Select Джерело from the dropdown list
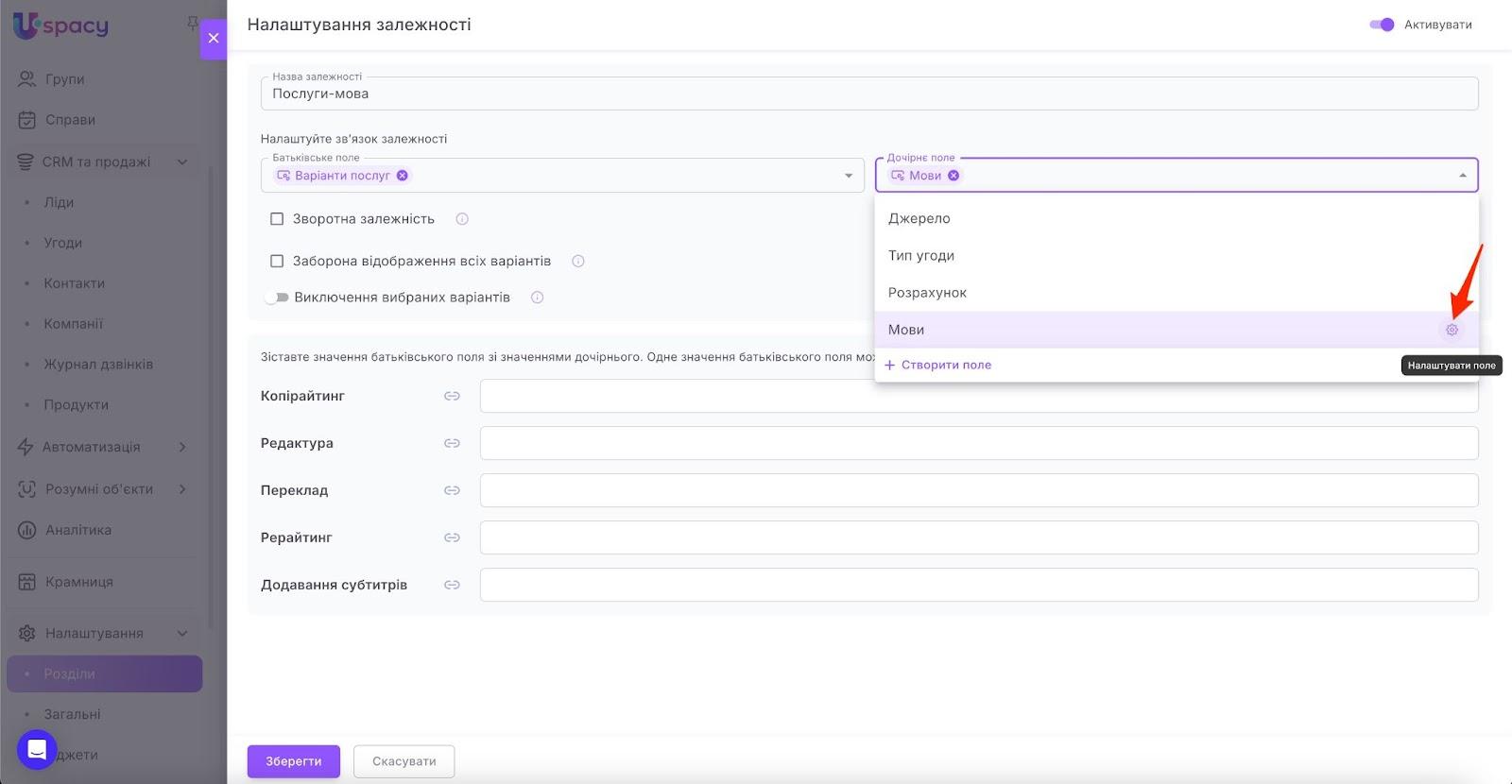Viewport: 1512px width, 784px height. [919, 218]
